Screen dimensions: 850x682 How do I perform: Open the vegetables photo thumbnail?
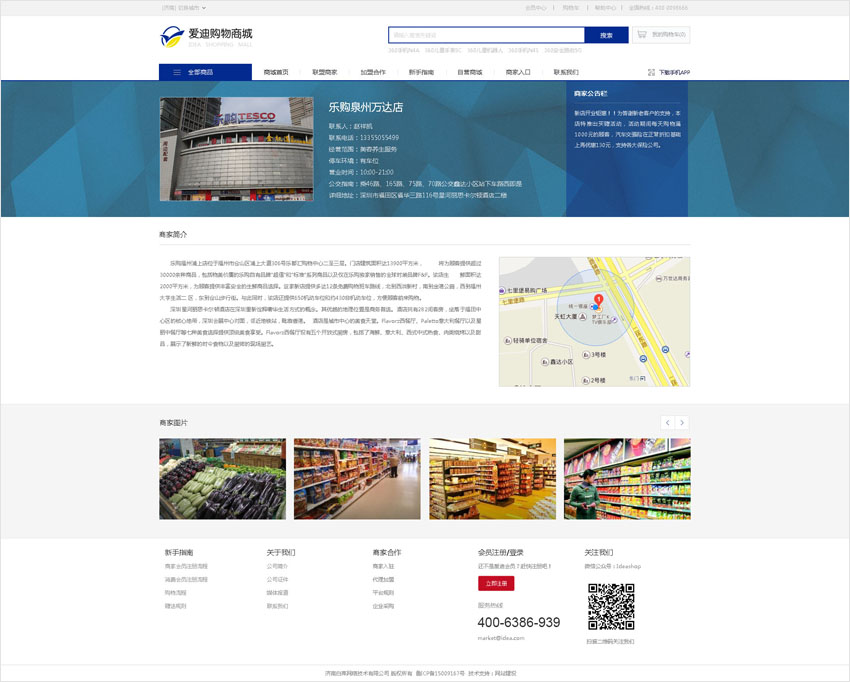[x=222, y=478]
